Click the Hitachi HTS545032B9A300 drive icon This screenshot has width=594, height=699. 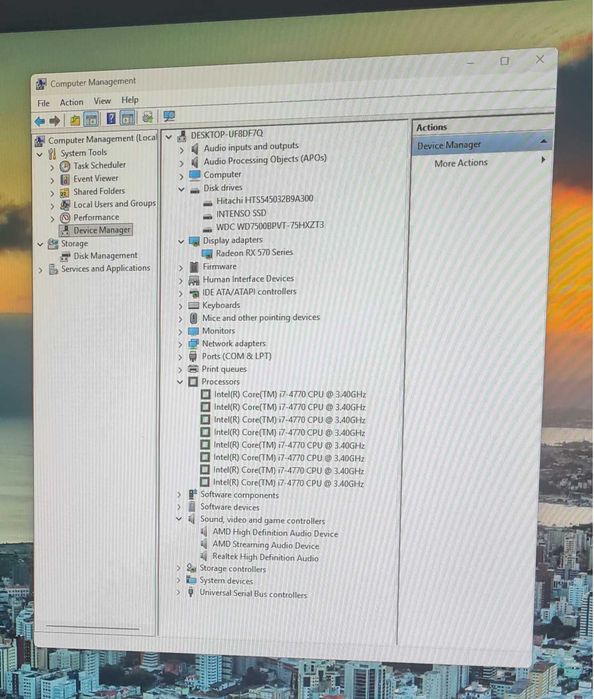click(208, 203)
